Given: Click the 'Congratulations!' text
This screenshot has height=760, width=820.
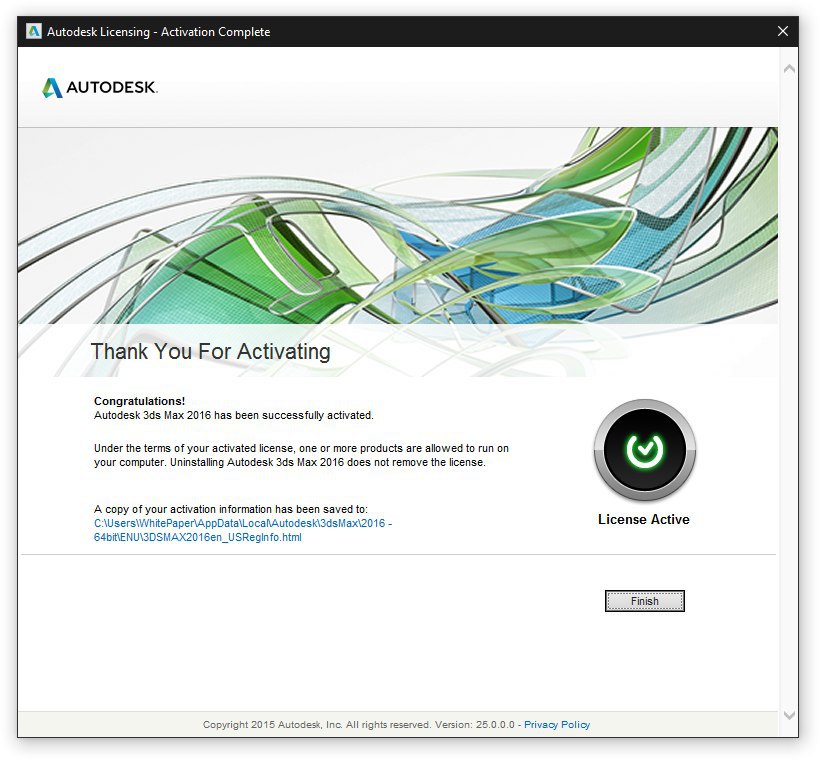Looking at the screenshot, I should 139,401.
